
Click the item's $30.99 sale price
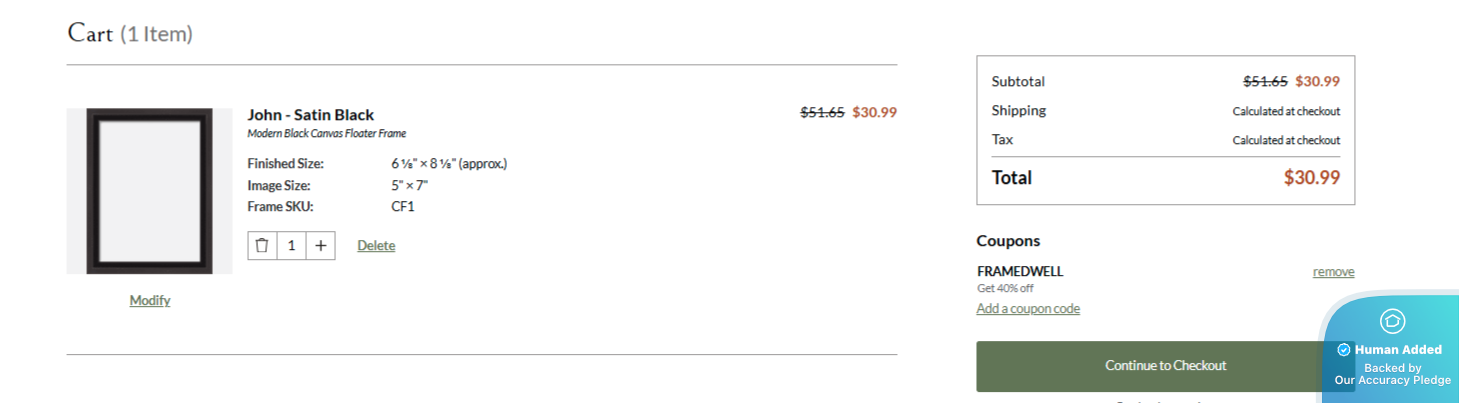(x=874, y=112)
